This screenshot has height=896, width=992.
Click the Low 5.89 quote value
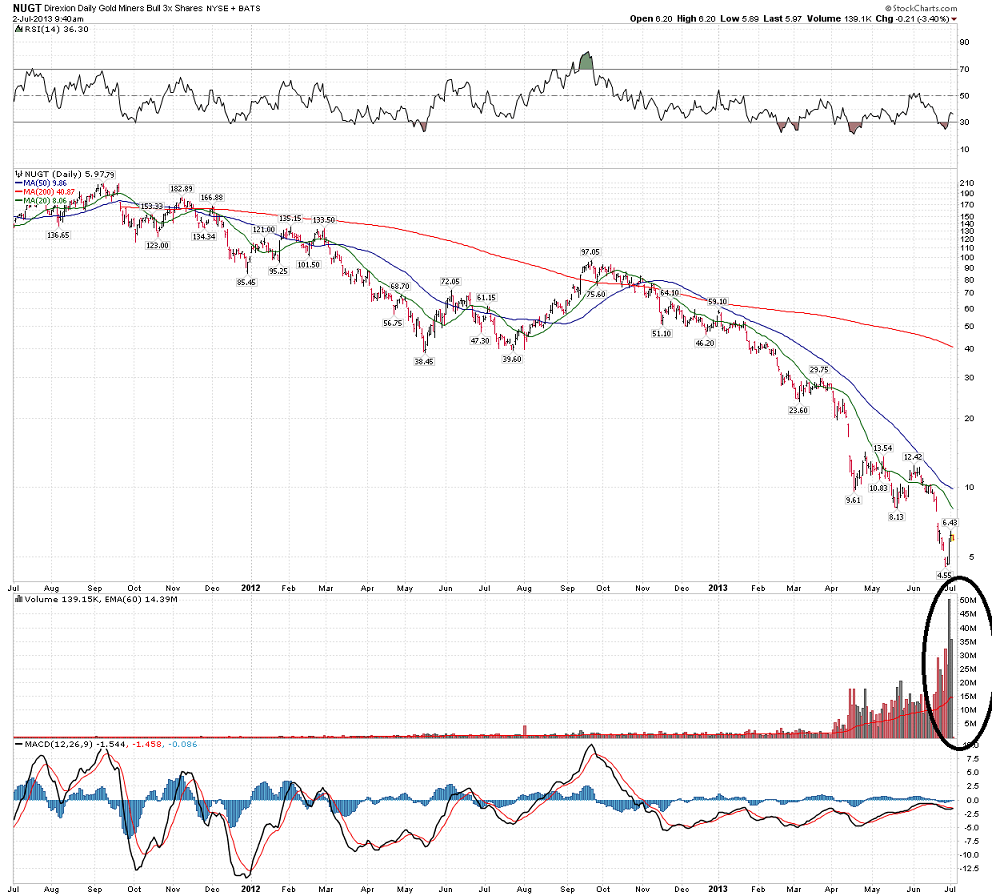point(739,19)
